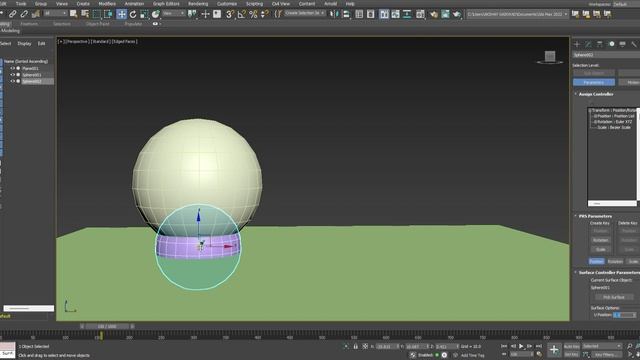The width and height of the screenshot is (640, 360).
Task: Open the Rendering menu
Action: click(198, 4)
